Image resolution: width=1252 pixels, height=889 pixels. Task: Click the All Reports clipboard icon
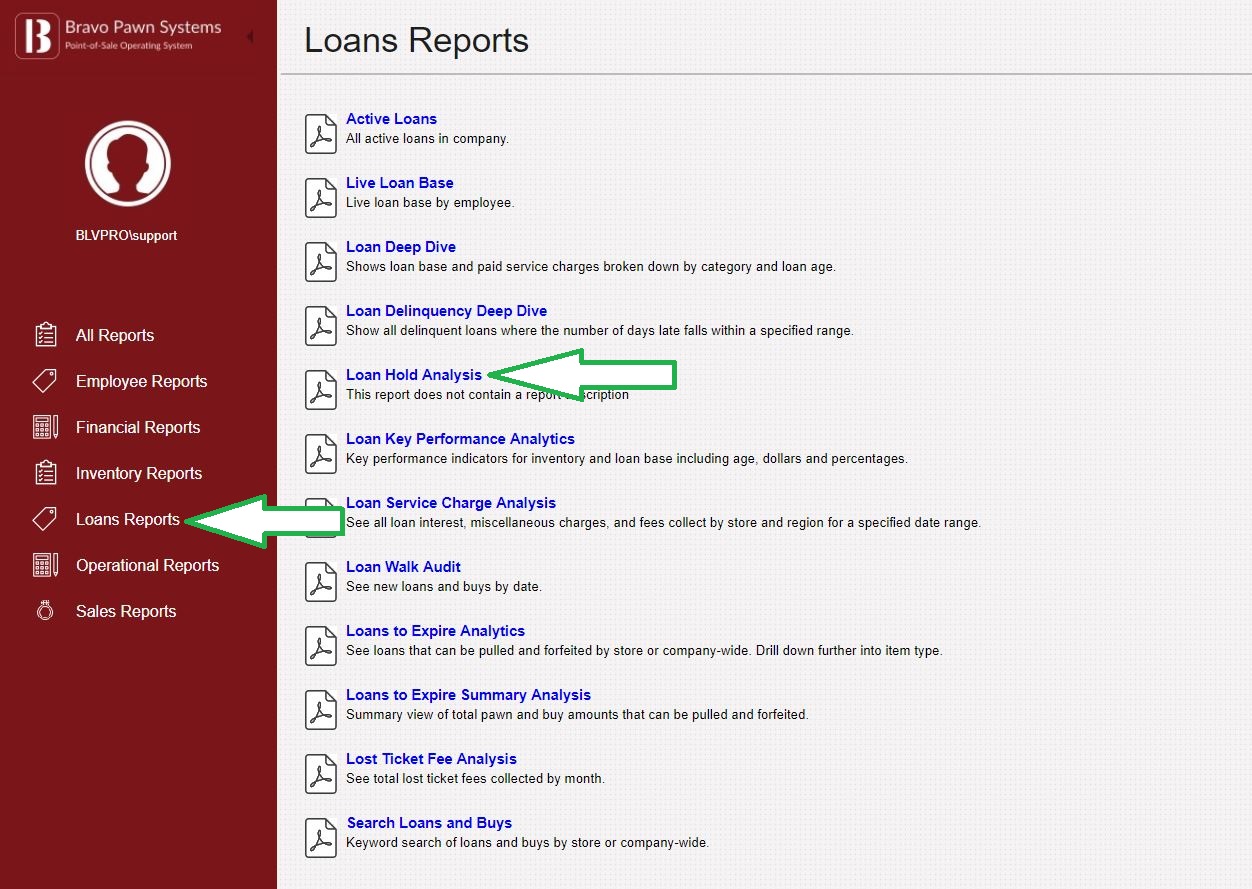point(45,335)
